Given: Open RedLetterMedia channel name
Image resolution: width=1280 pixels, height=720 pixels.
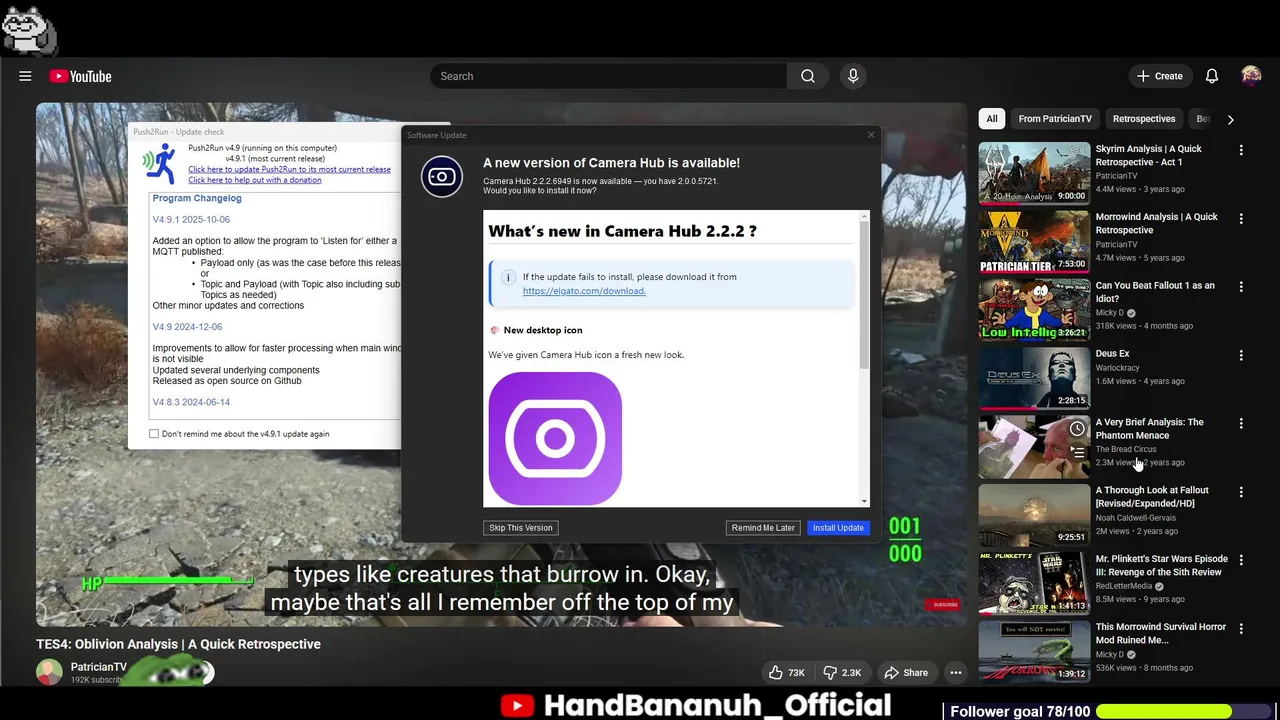Looking at the screenshot, I should (x=1125, y=586).
